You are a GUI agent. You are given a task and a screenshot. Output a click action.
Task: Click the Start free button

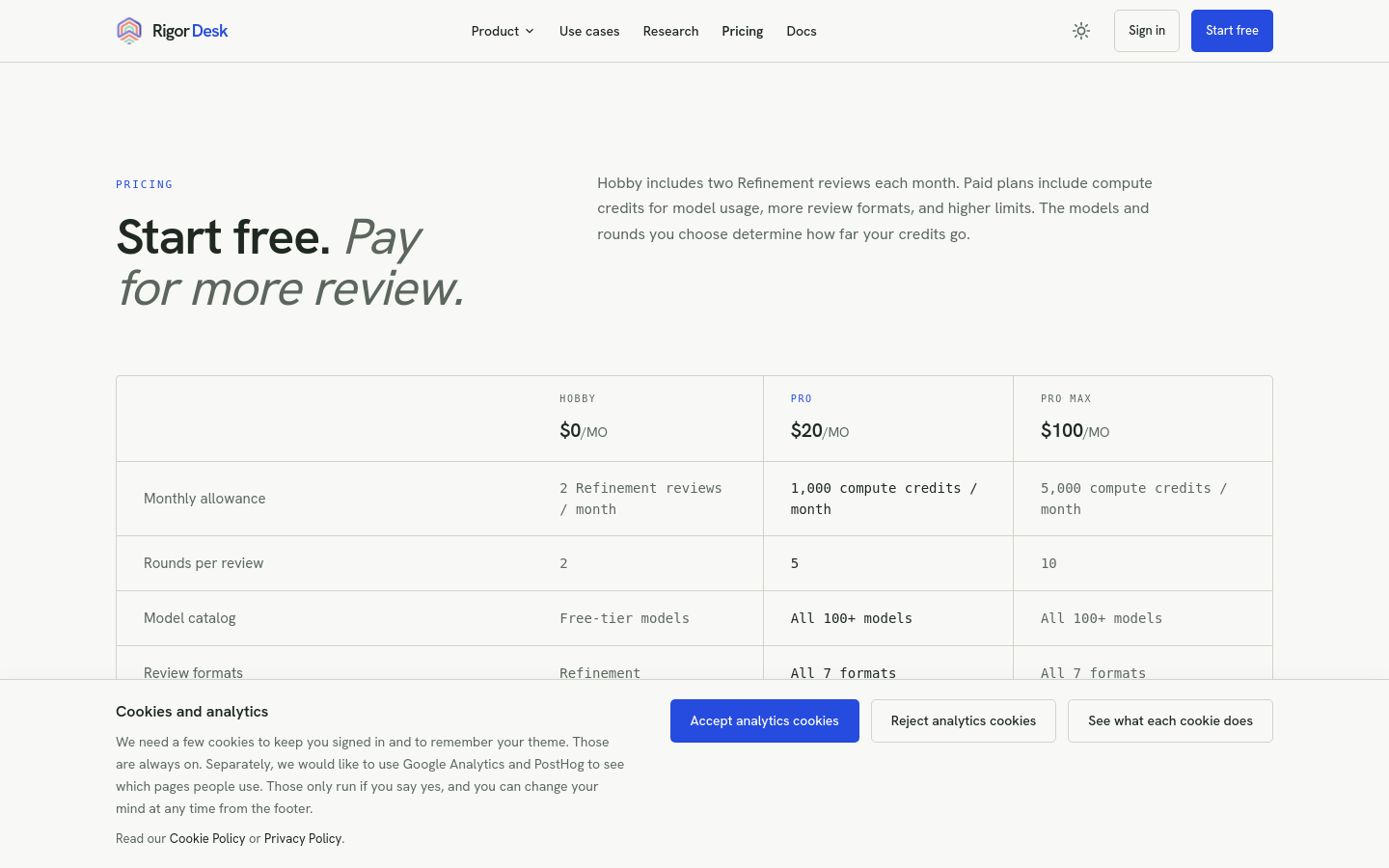(1232, 31)
